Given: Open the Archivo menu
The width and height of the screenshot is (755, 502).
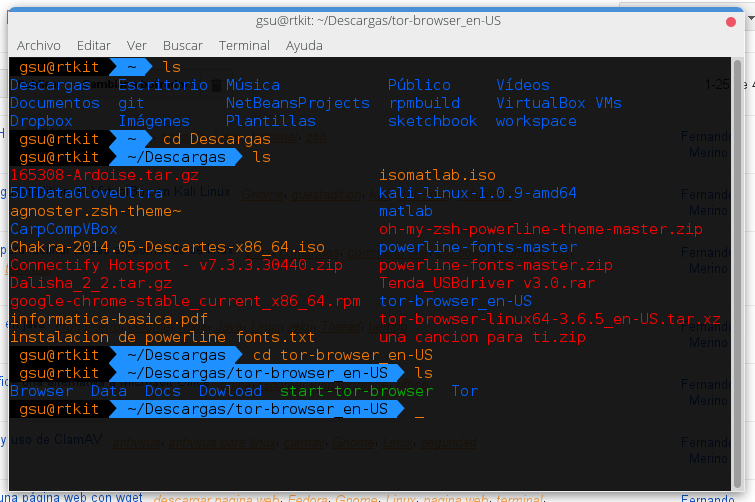Looking at the screenshot, I should 39,46.
